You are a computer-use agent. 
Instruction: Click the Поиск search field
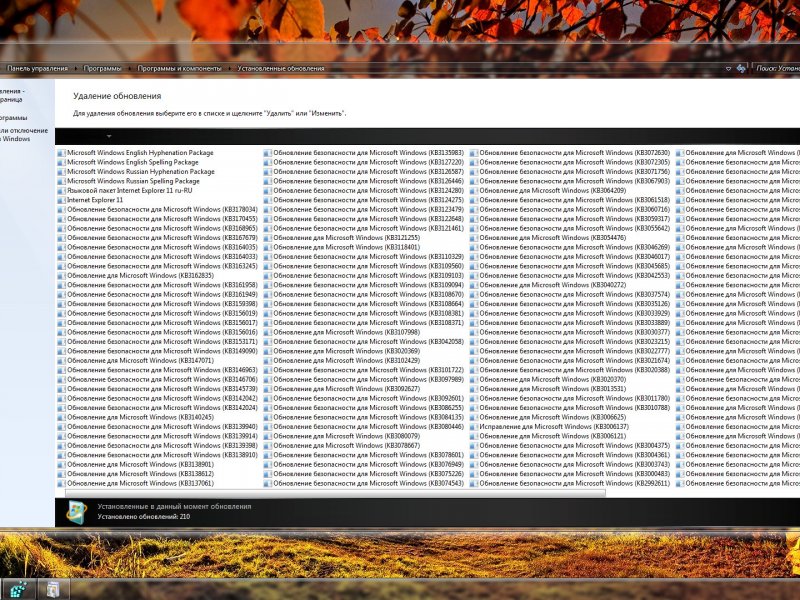777,68
